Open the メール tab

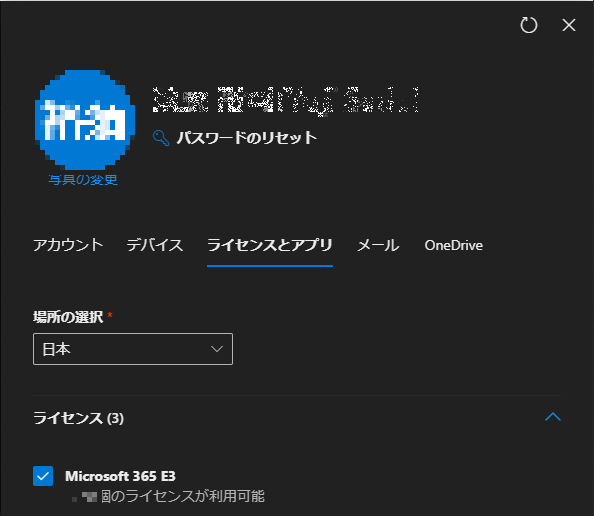[x=378, y=245]
